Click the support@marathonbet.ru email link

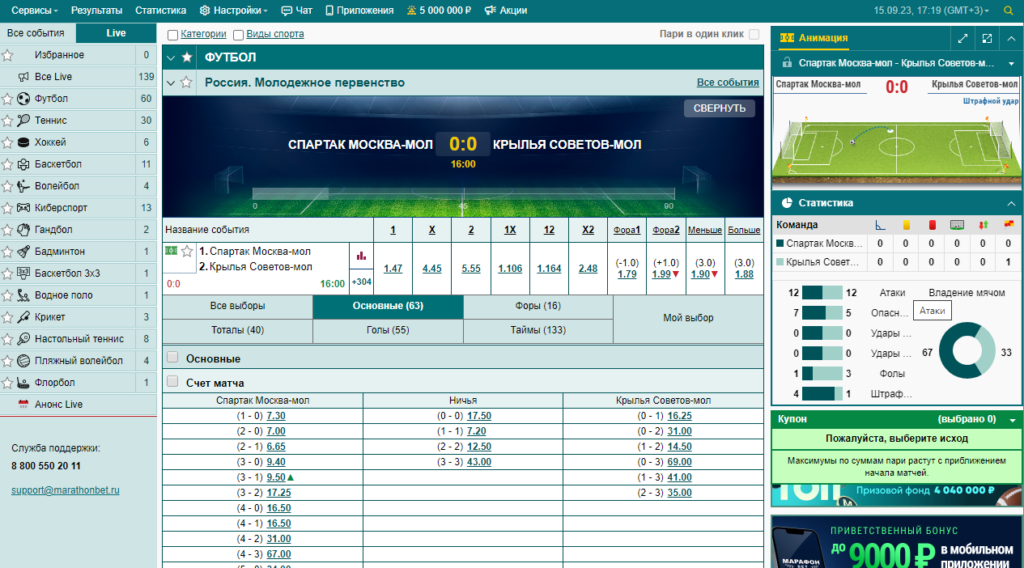65,490
